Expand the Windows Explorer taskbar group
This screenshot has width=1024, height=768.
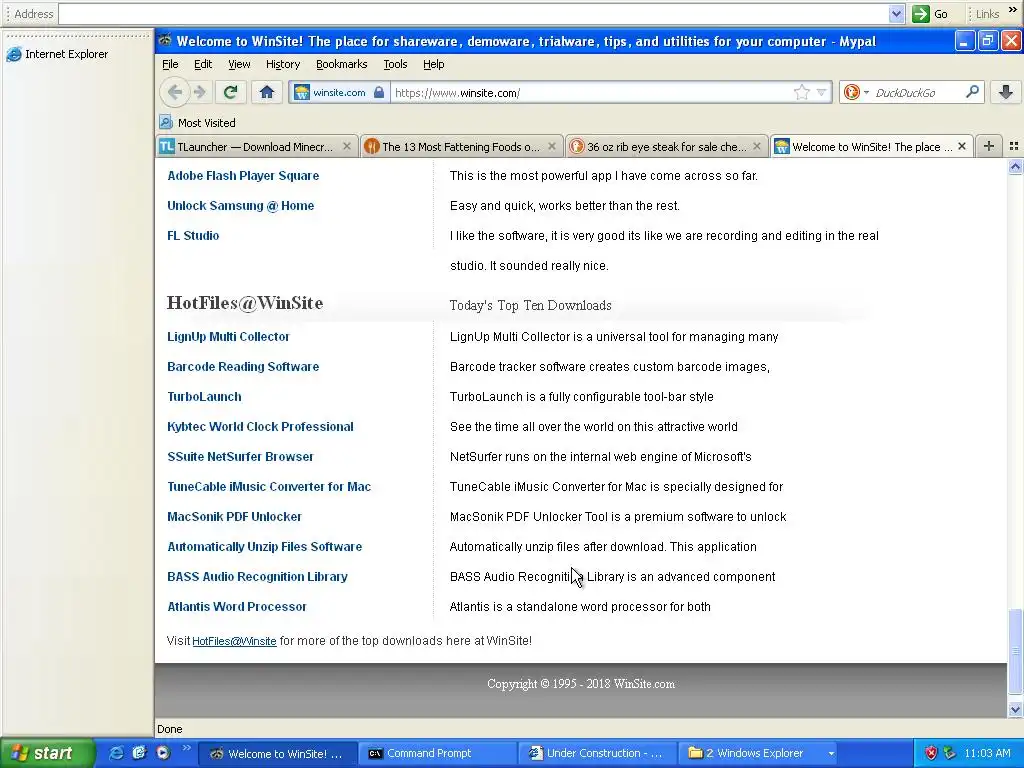759,753
